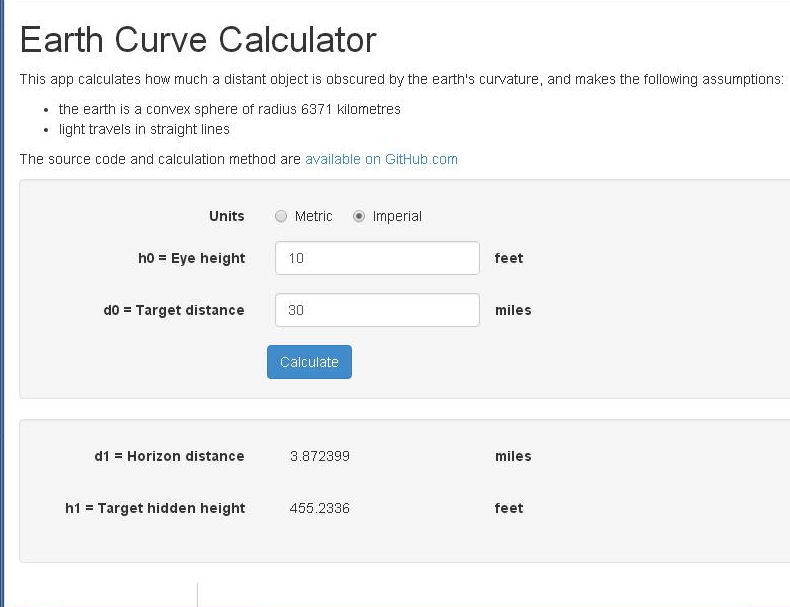790x607 pixels.
Task: Focus the Target distance input field
Action: coord(377,310)
